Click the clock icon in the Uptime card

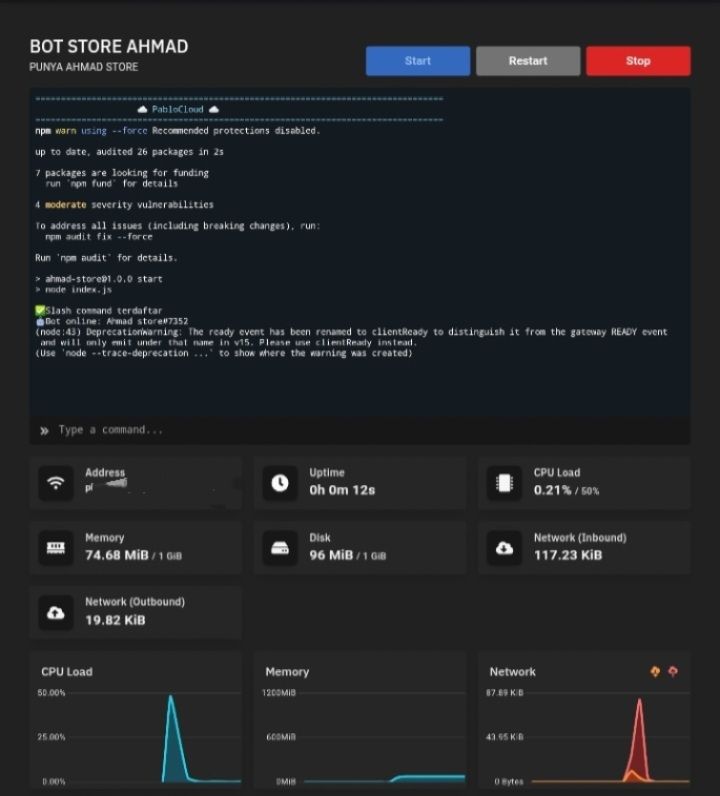click(x=280, y=484)
